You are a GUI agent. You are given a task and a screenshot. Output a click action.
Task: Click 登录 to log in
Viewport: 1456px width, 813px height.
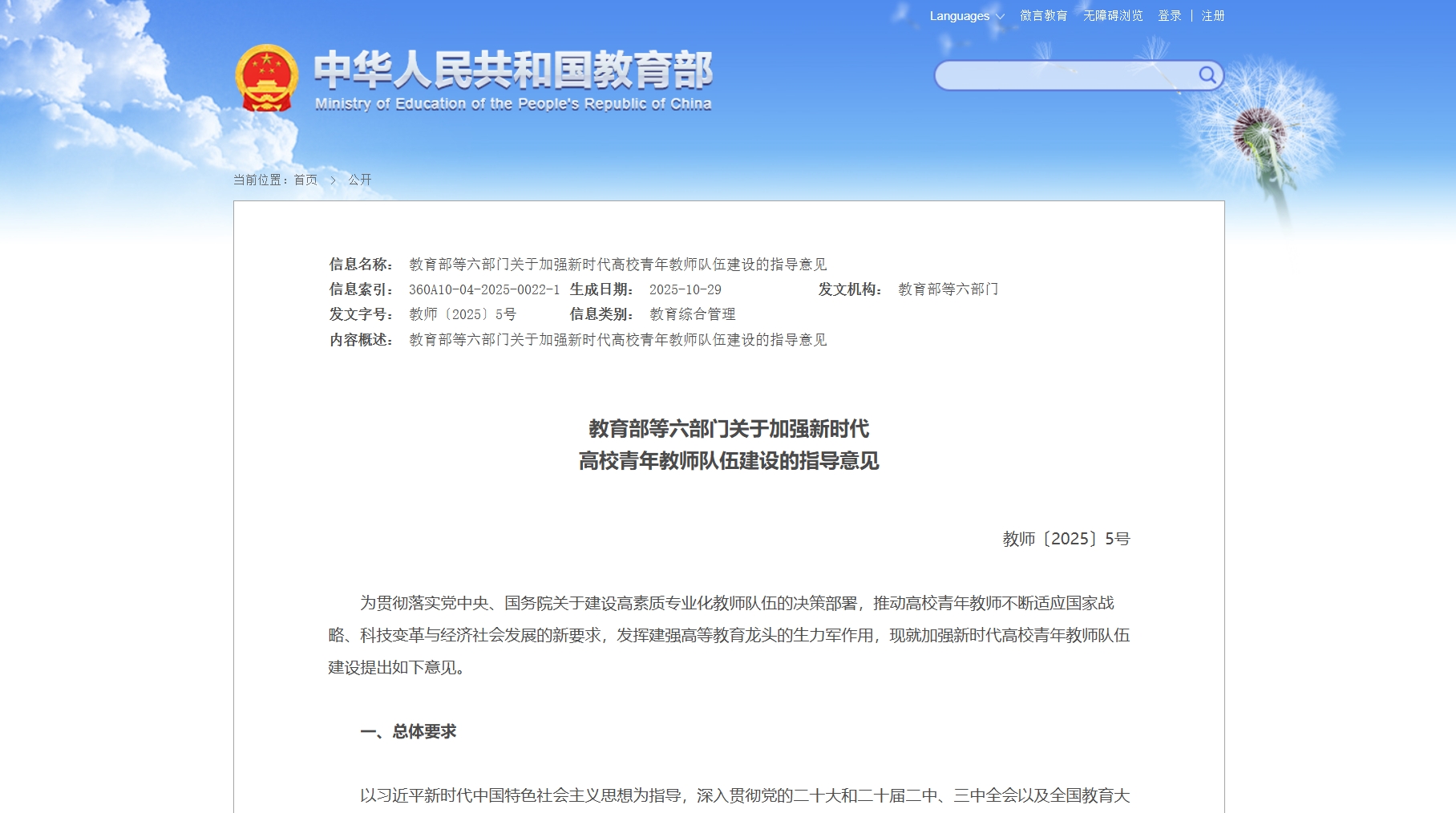(1168, 15)
